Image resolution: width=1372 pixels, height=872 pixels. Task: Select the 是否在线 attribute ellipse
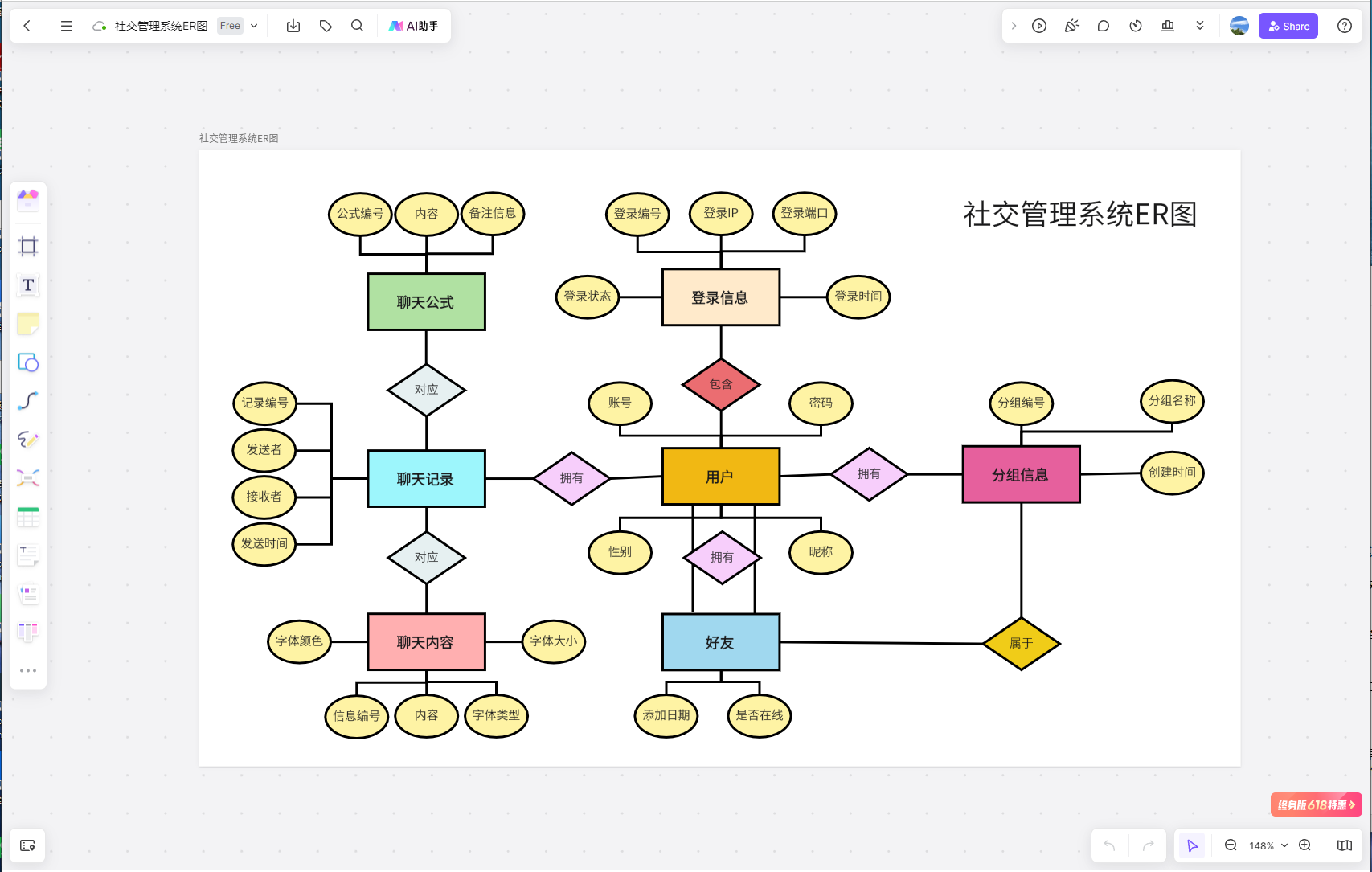760,715
